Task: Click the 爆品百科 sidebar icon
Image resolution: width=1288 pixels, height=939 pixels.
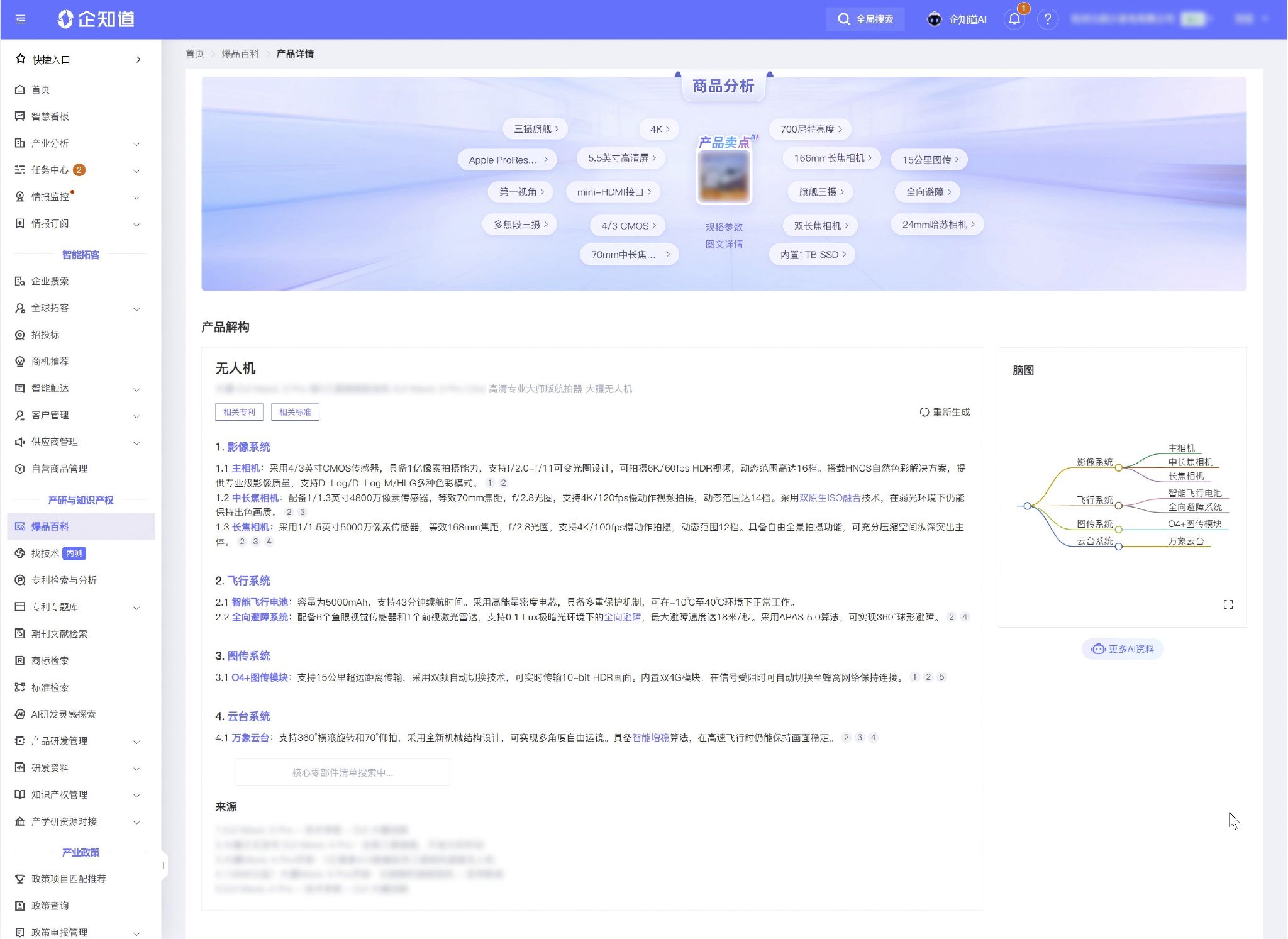Action: (19, 527)
